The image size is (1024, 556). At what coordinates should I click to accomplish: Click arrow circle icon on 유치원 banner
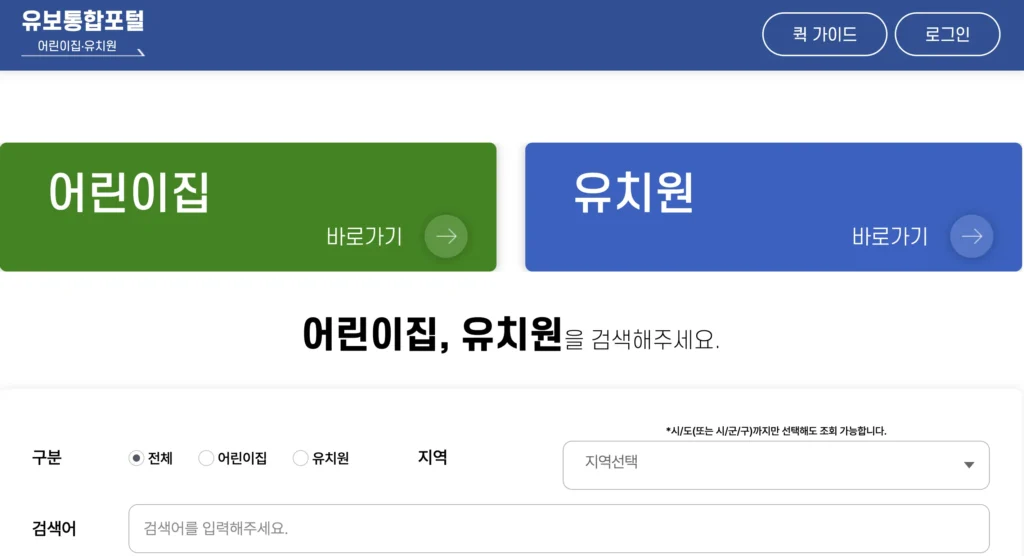click(x=971, y=236)
